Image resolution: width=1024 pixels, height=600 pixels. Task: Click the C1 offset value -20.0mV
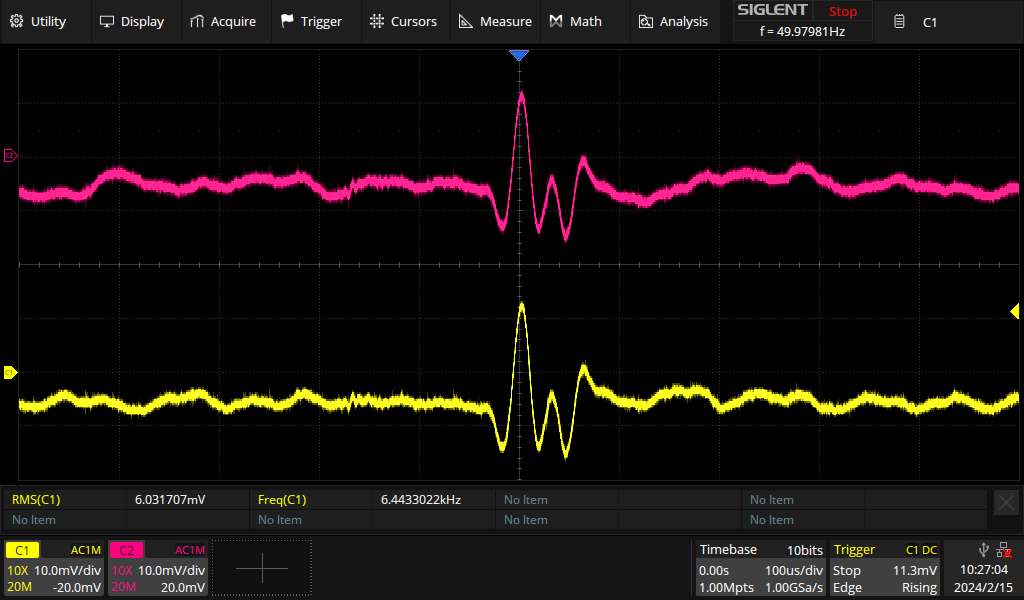click(x=77, y=588)
